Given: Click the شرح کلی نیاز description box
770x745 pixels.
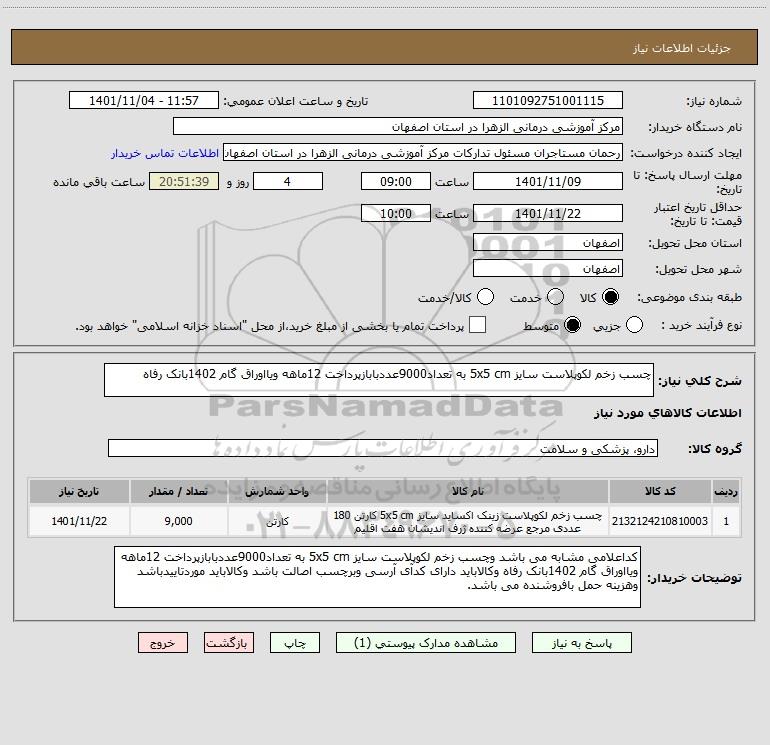Looking at the screenshot, I should (379, 380).
